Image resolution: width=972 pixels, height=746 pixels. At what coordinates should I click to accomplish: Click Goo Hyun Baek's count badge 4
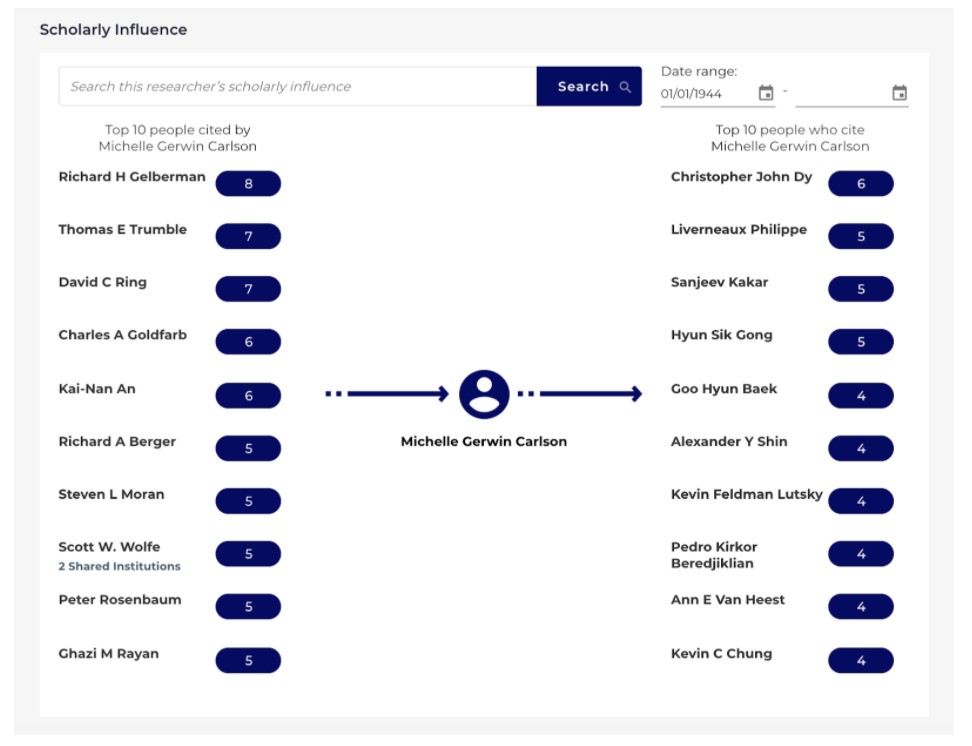[860, 396]
